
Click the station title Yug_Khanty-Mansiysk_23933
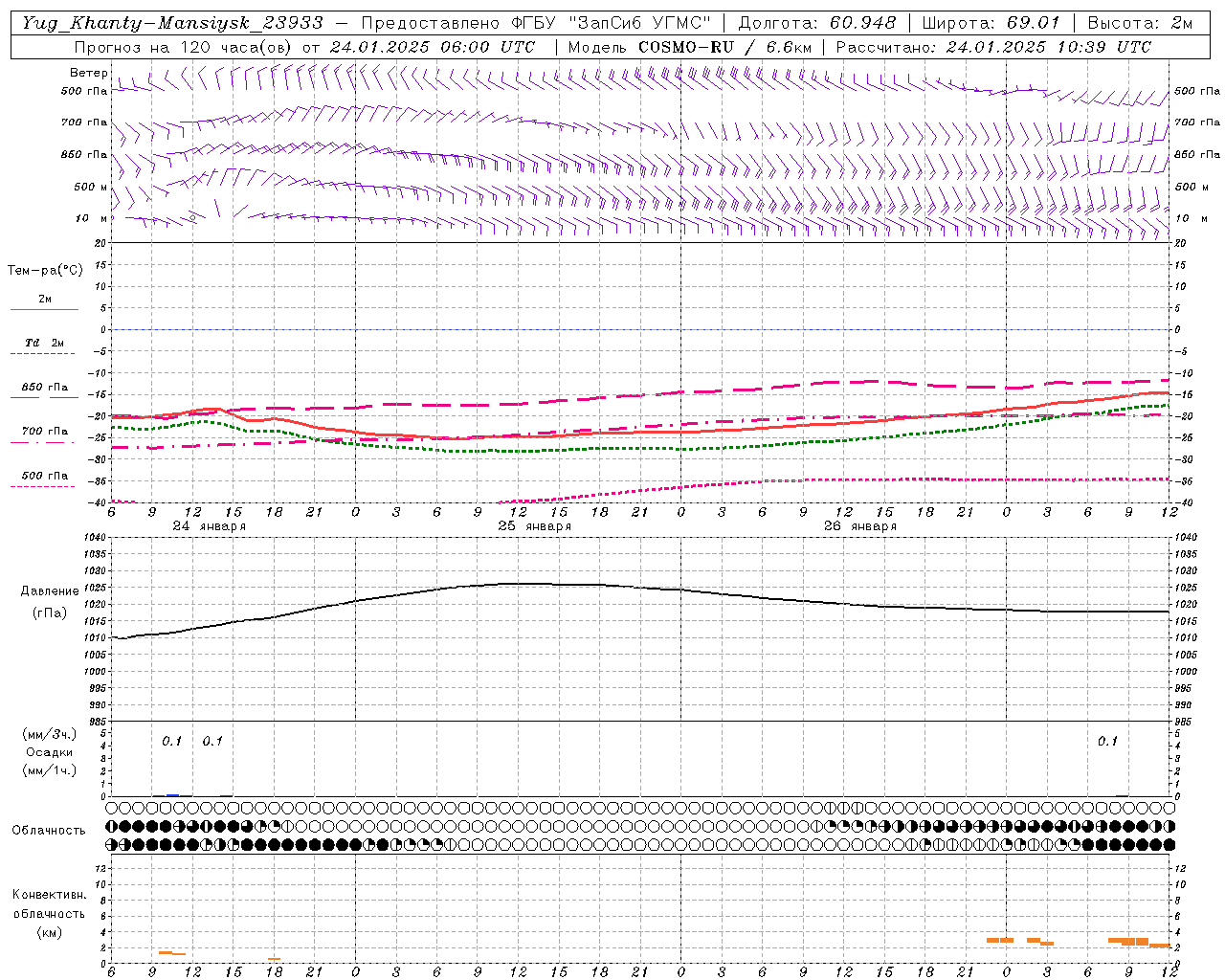click(172, 23)
